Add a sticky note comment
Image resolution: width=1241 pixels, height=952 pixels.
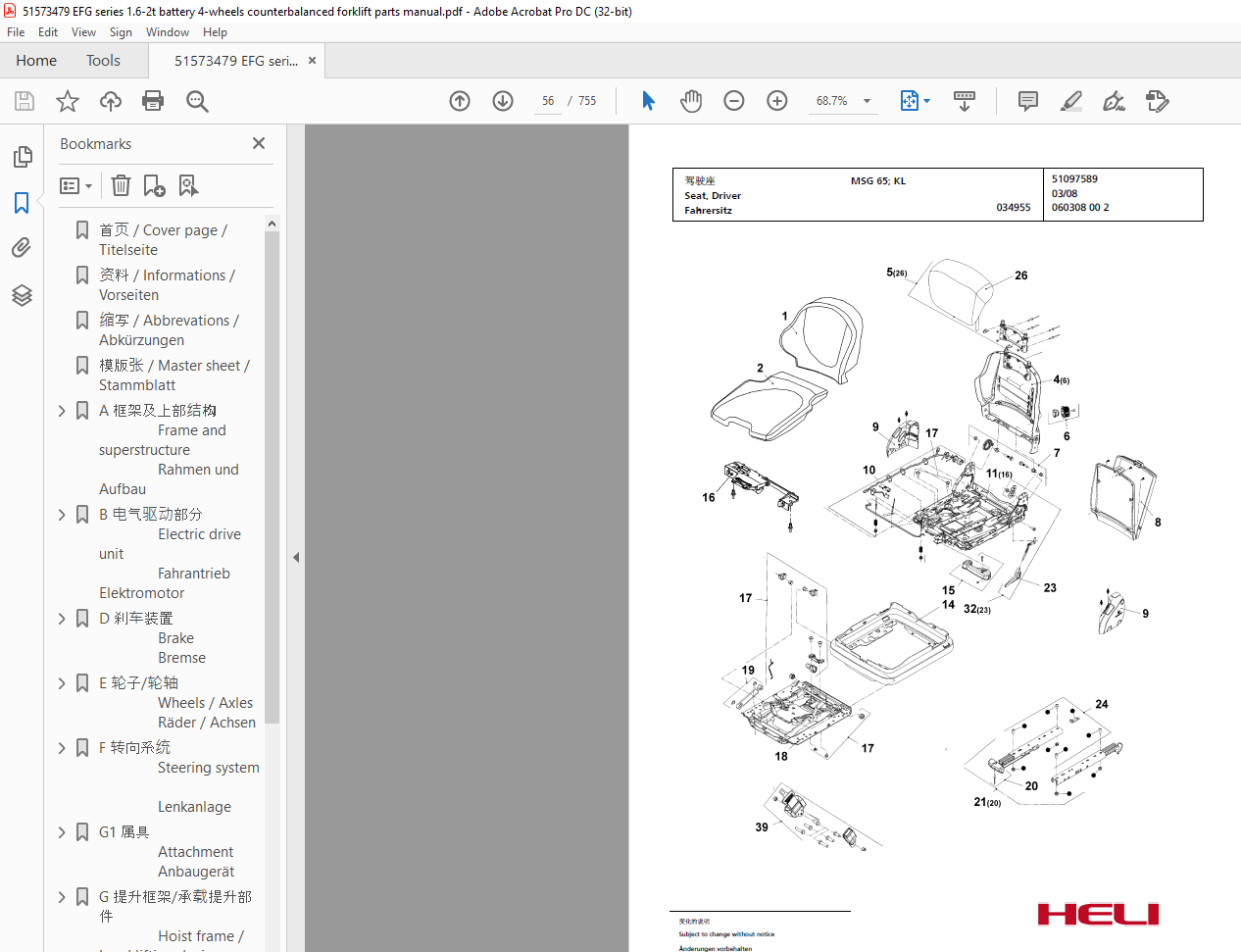coord(1028,101)
